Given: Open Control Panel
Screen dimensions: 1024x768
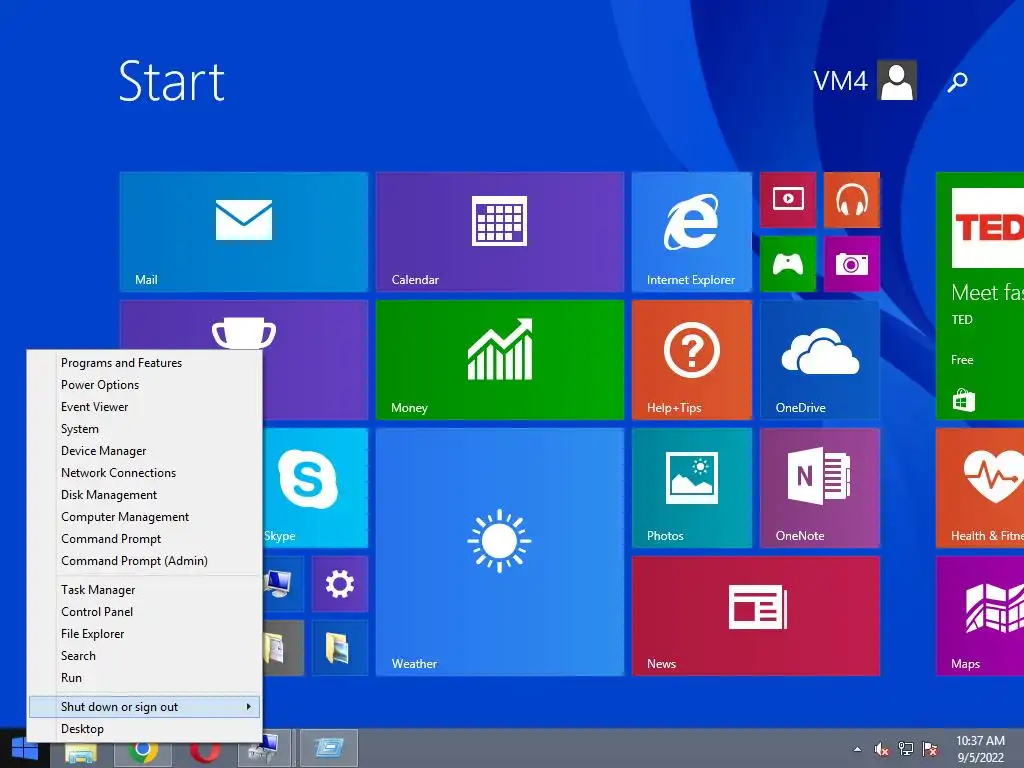Looking at the screenshot, I should click(144, 612).
